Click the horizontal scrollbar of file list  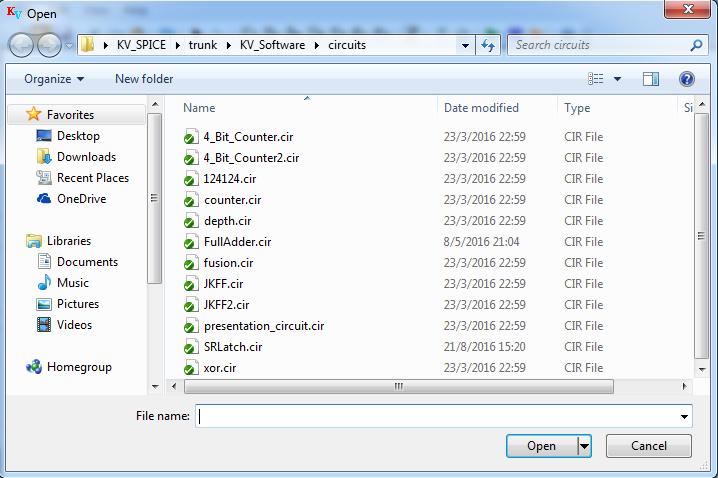pos(398,386)
